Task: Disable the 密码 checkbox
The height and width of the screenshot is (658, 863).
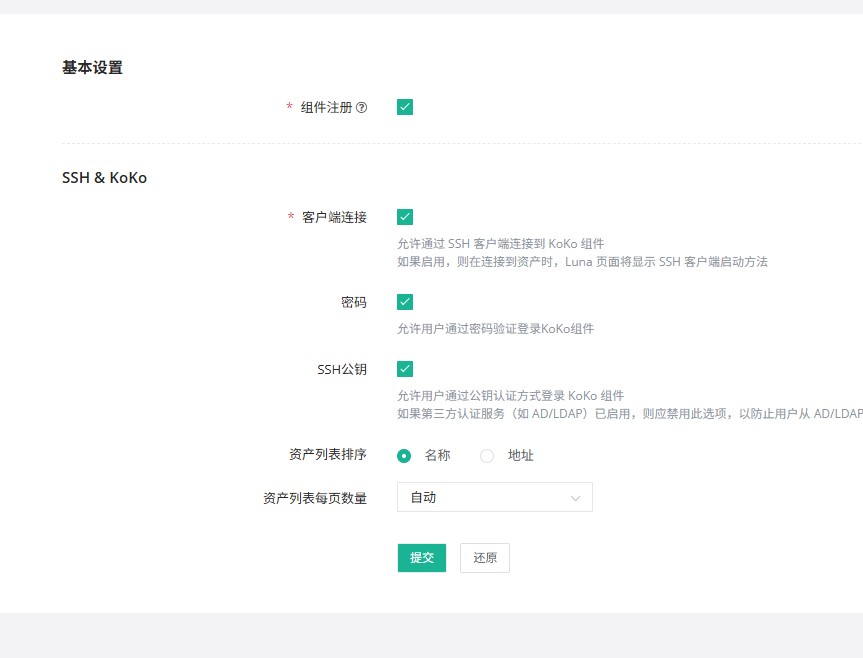Action: [x=405, y=301]
